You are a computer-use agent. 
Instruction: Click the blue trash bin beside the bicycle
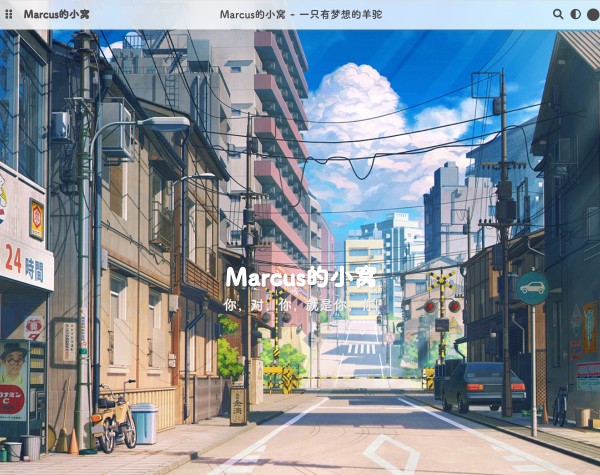[x=144, y=423]
